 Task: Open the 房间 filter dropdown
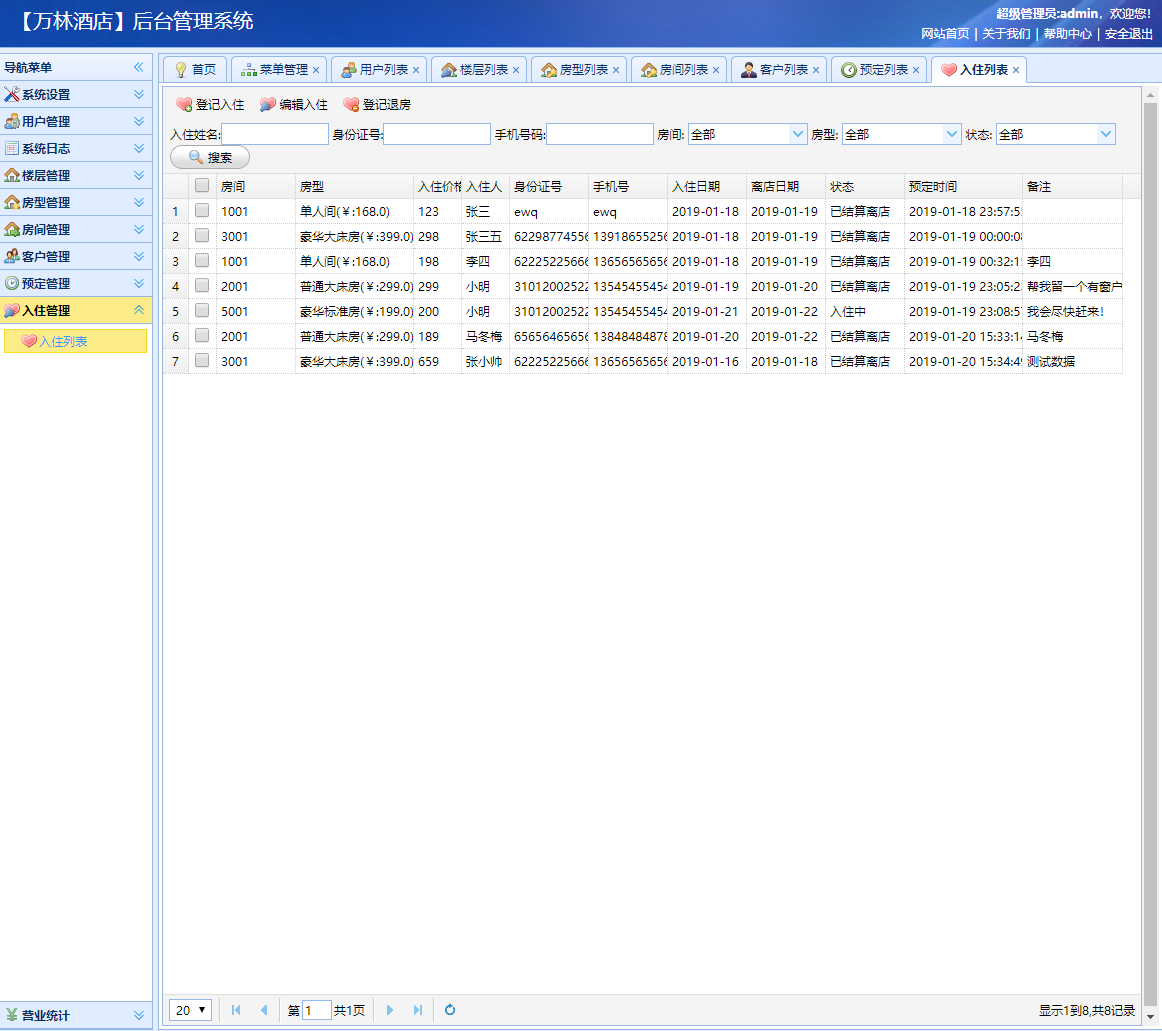coord(798,134)
